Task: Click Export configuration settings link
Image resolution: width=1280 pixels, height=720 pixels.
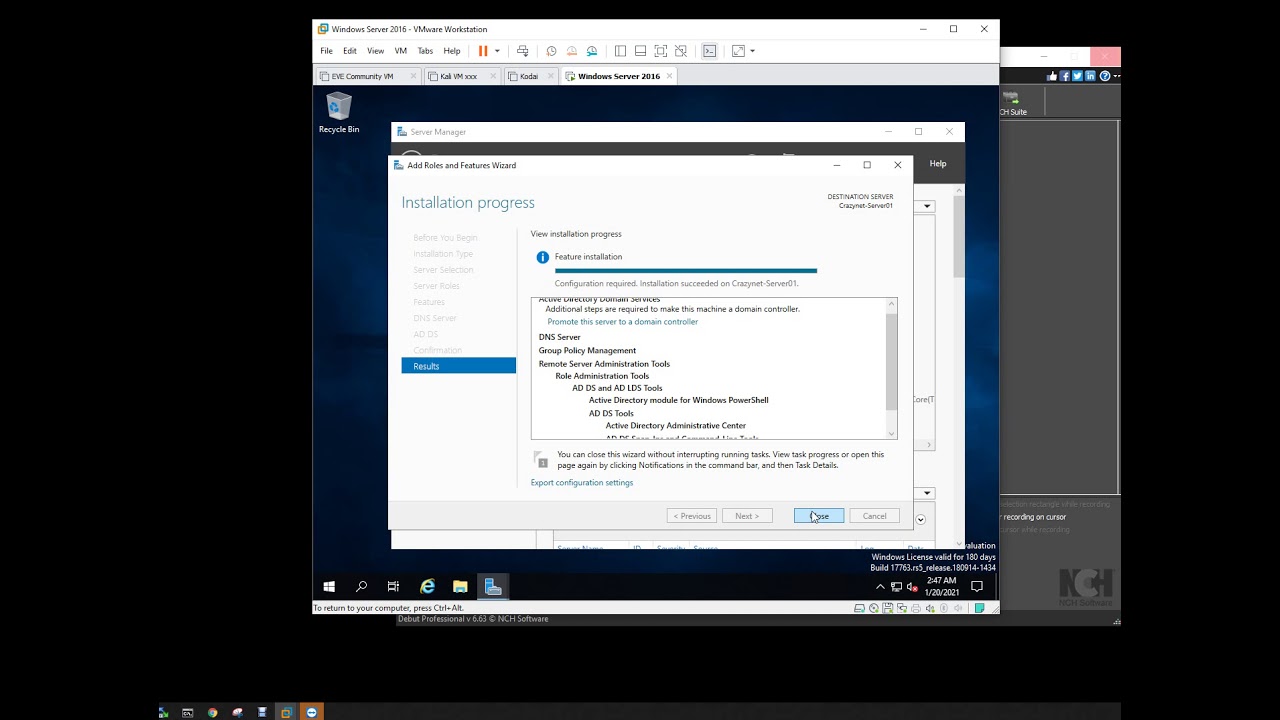Action: click(582, 483)
